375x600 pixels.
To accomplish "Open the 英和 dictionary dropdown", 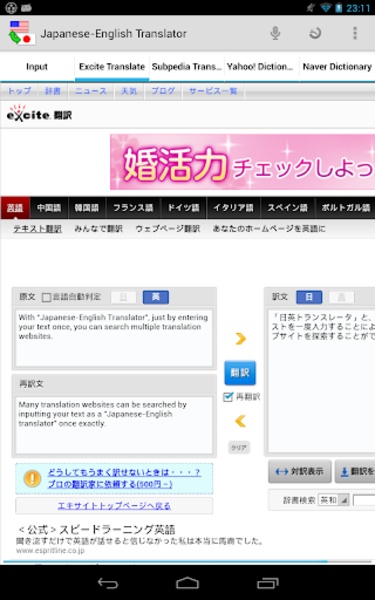I will pyautogui.click(x=333, y=500).
